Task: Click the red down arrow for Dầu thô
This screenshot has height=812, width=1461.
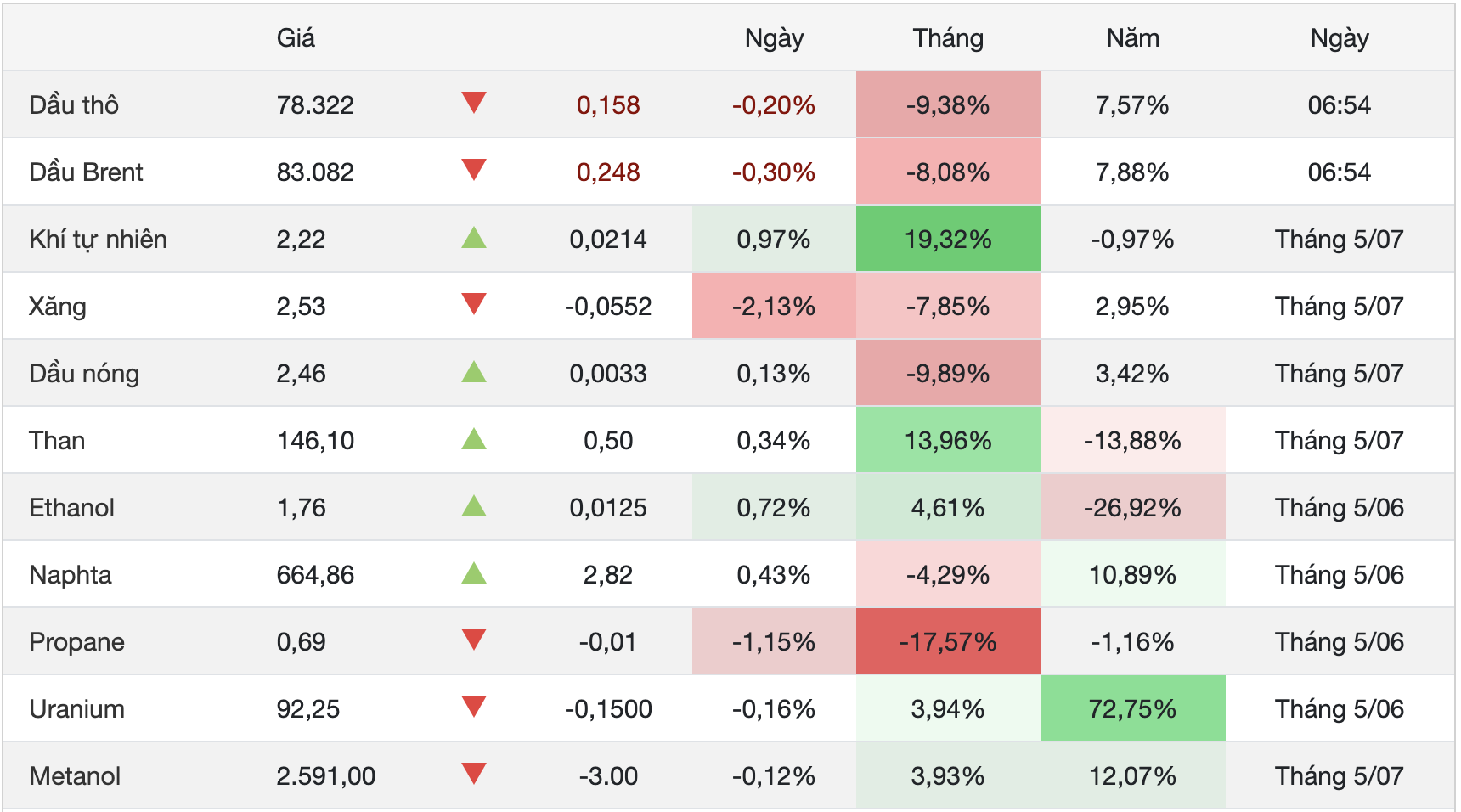Action: (474, 103)
